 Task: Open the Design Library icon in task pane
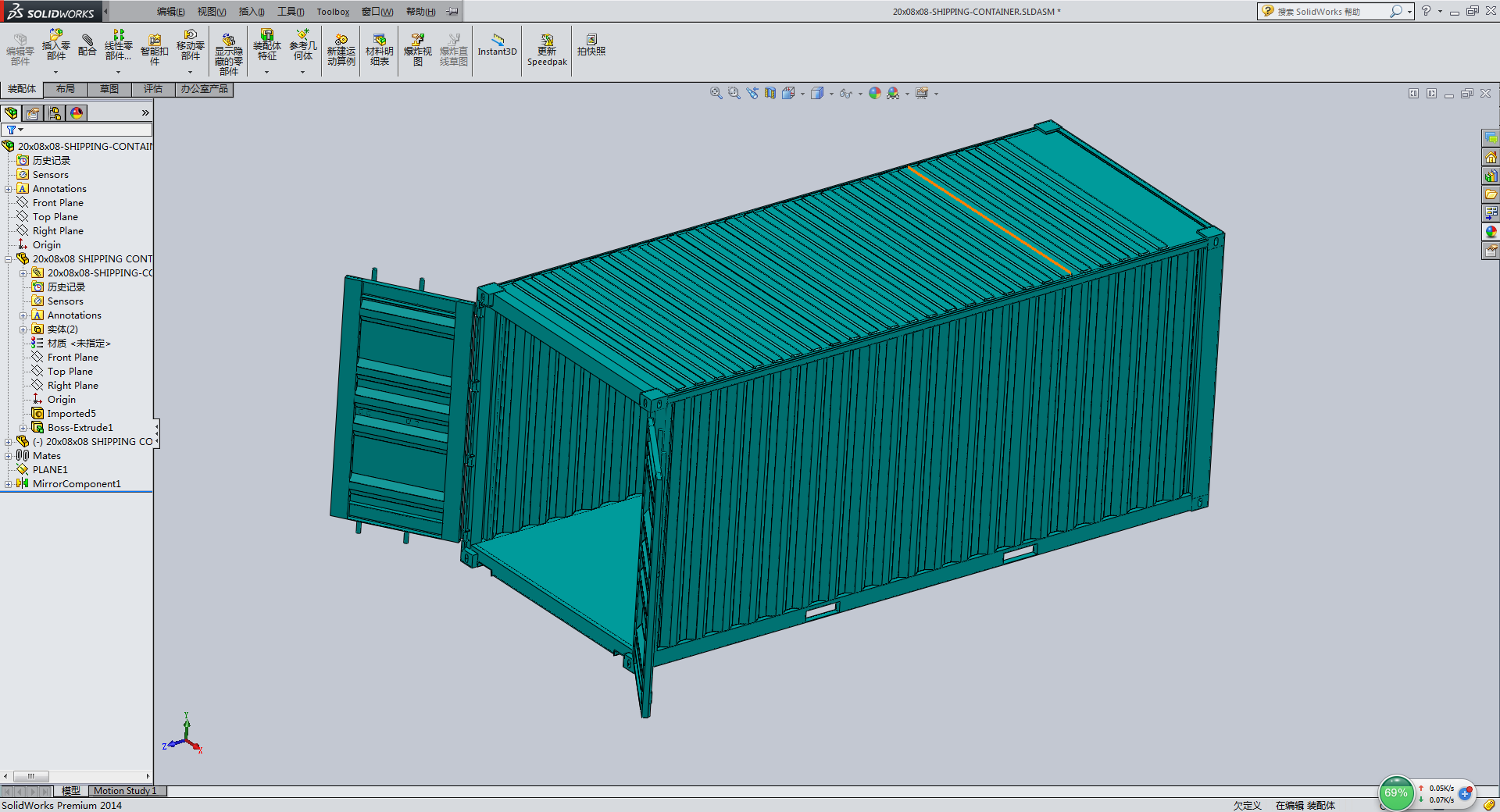[1491, 176]
